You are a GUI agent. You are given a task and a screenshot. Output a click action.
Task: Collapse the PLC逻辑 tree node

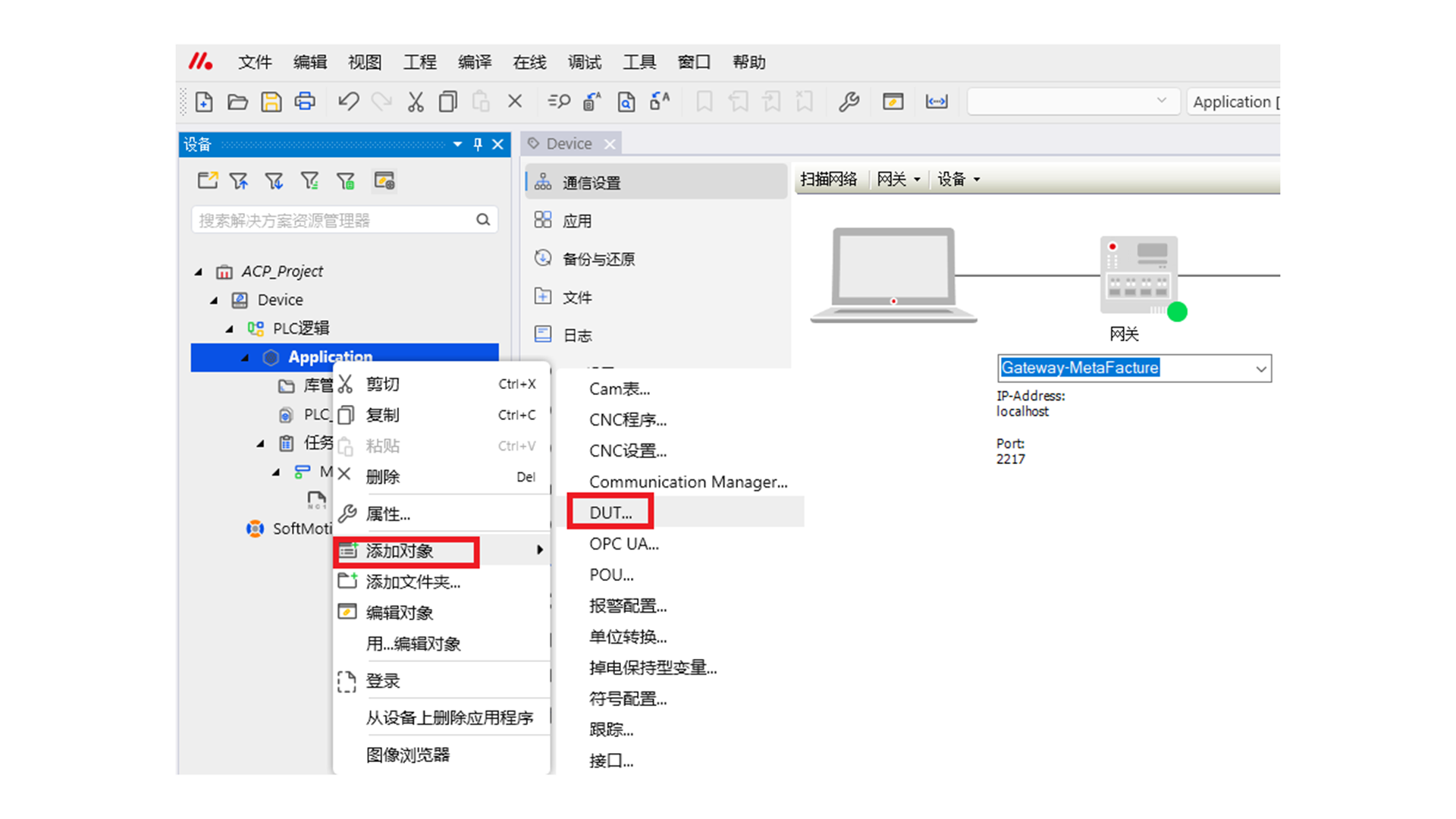230,328
